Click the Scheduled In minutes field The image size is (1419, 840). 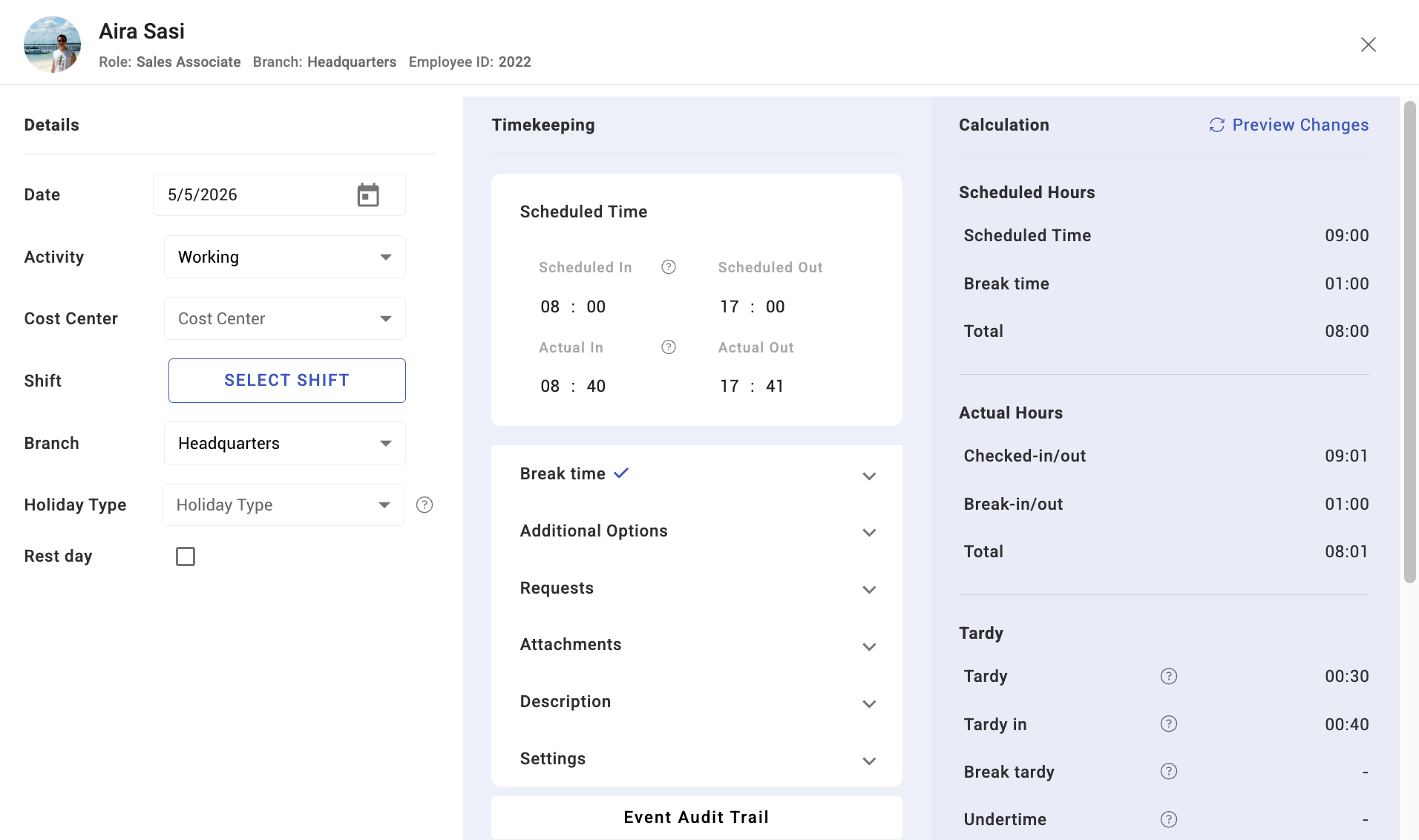point(596,307)
